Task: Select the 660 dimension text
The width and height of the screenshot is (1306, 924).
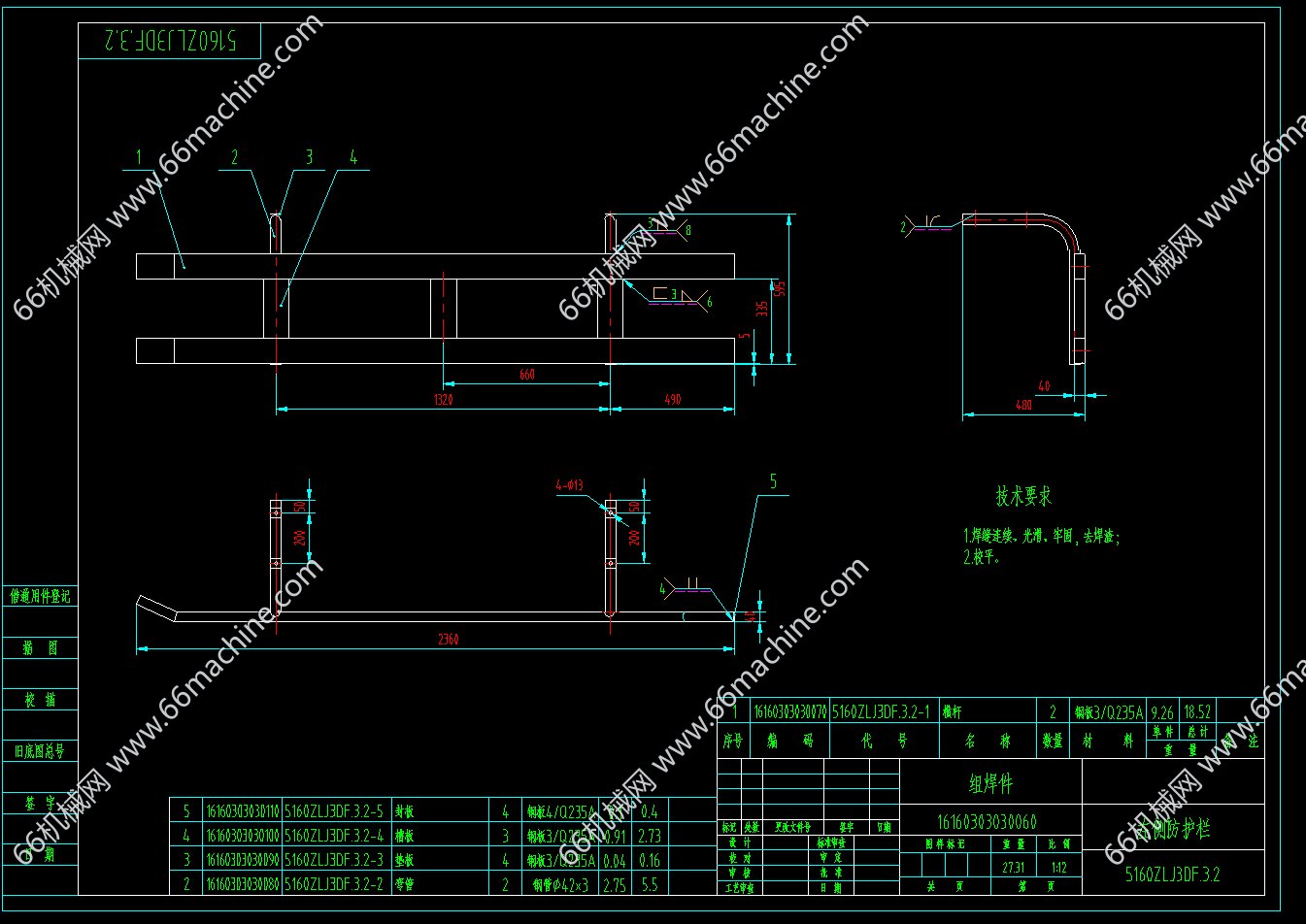Action: pos(526,375)
